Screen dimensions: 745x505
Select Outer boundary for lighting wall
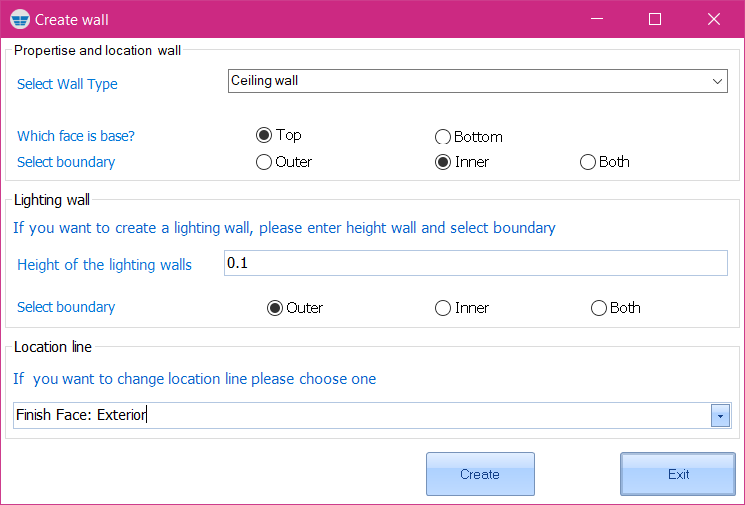click(x=275, y=308)
